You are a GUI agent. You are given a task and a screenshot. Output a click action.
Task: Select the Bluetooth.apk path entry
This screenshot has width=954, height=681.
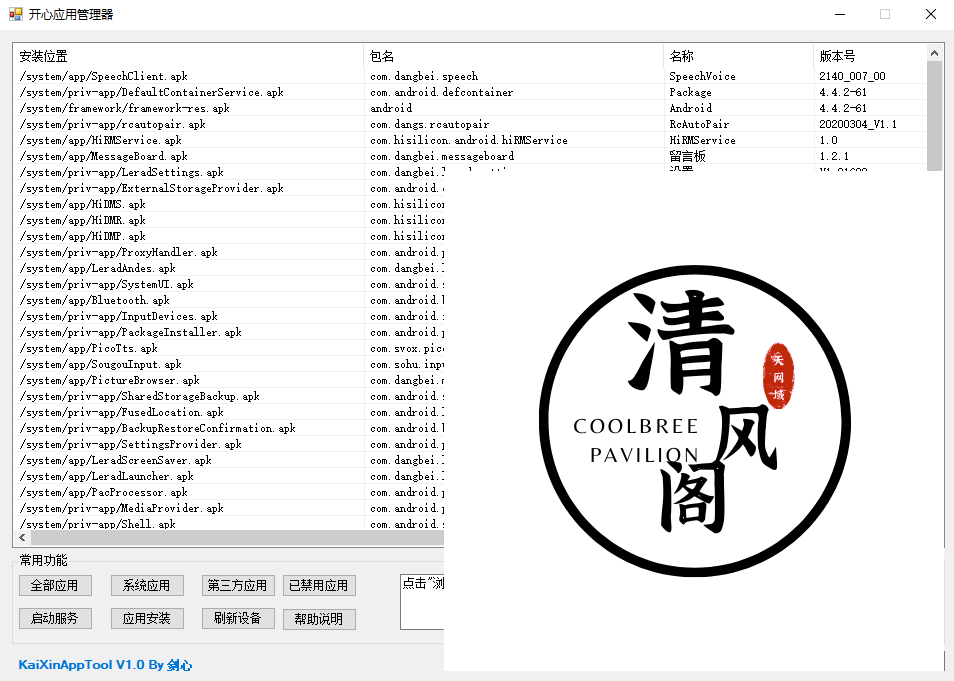tap(94, 301)
